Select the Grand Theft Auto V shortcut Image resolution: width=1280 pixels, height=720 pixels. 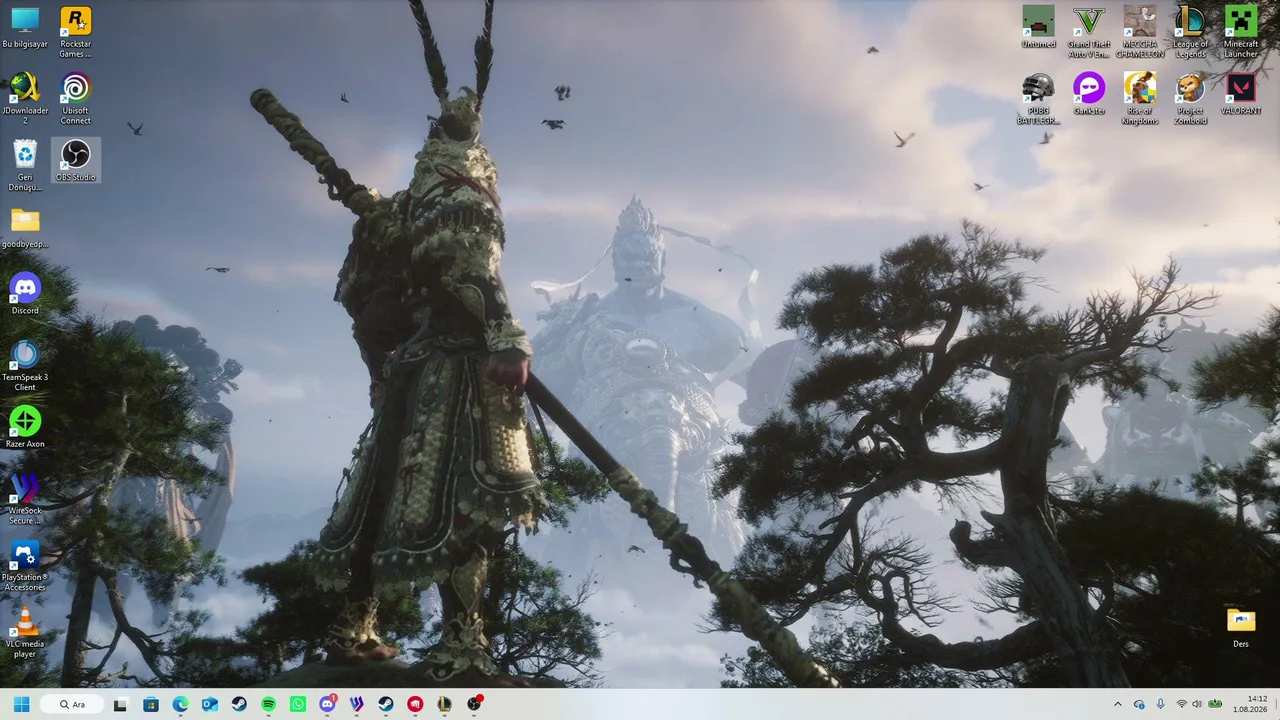1089,32
